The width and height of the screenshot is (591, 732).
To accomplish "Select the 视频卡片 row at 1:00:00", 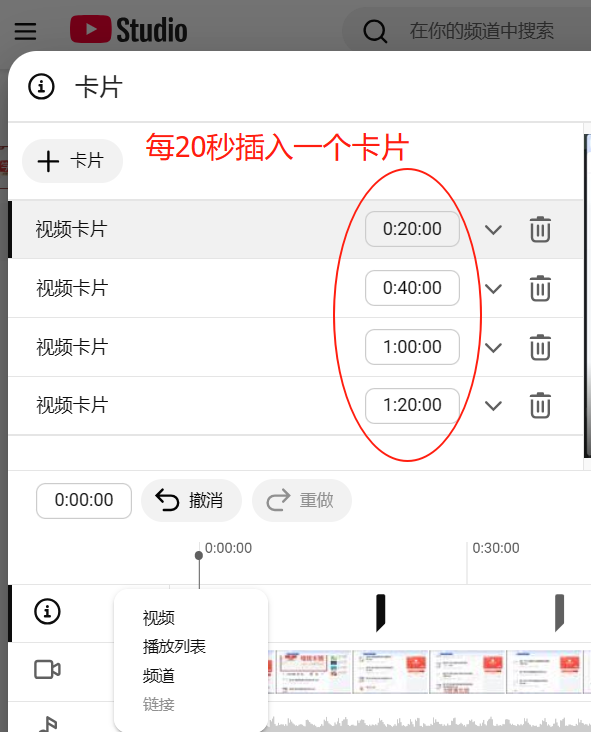I will click(x=296, y=347).
